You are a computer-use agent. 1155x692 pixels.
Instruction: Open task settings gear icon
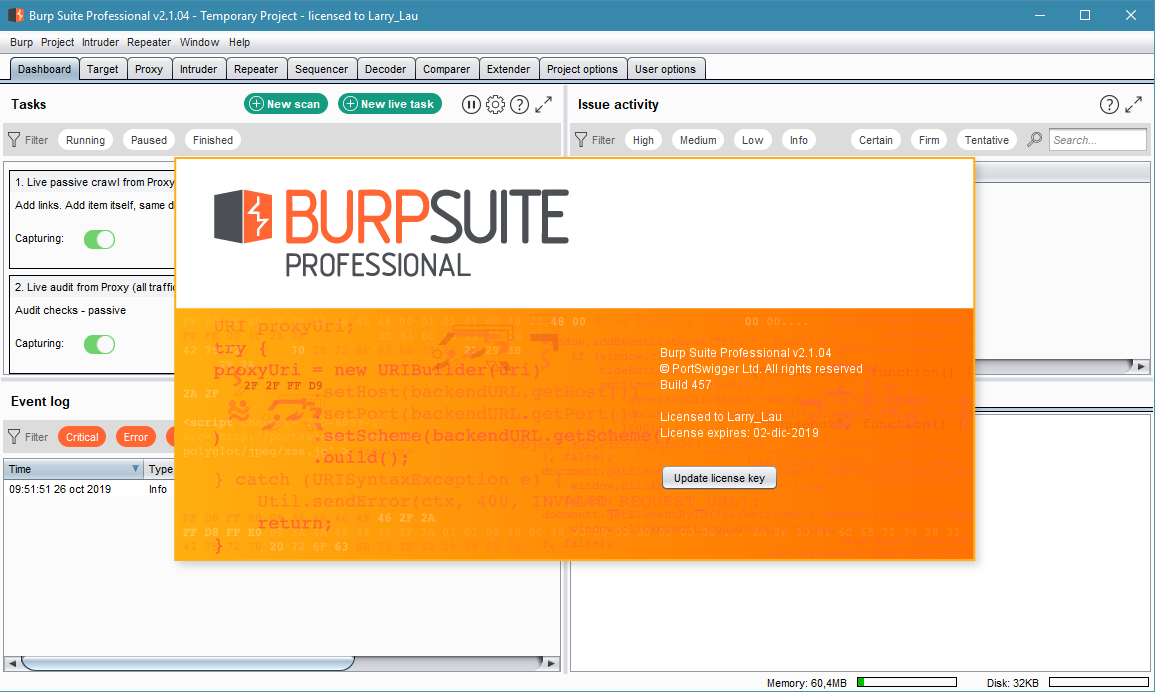pyautogui.click(x=496, y=105)
